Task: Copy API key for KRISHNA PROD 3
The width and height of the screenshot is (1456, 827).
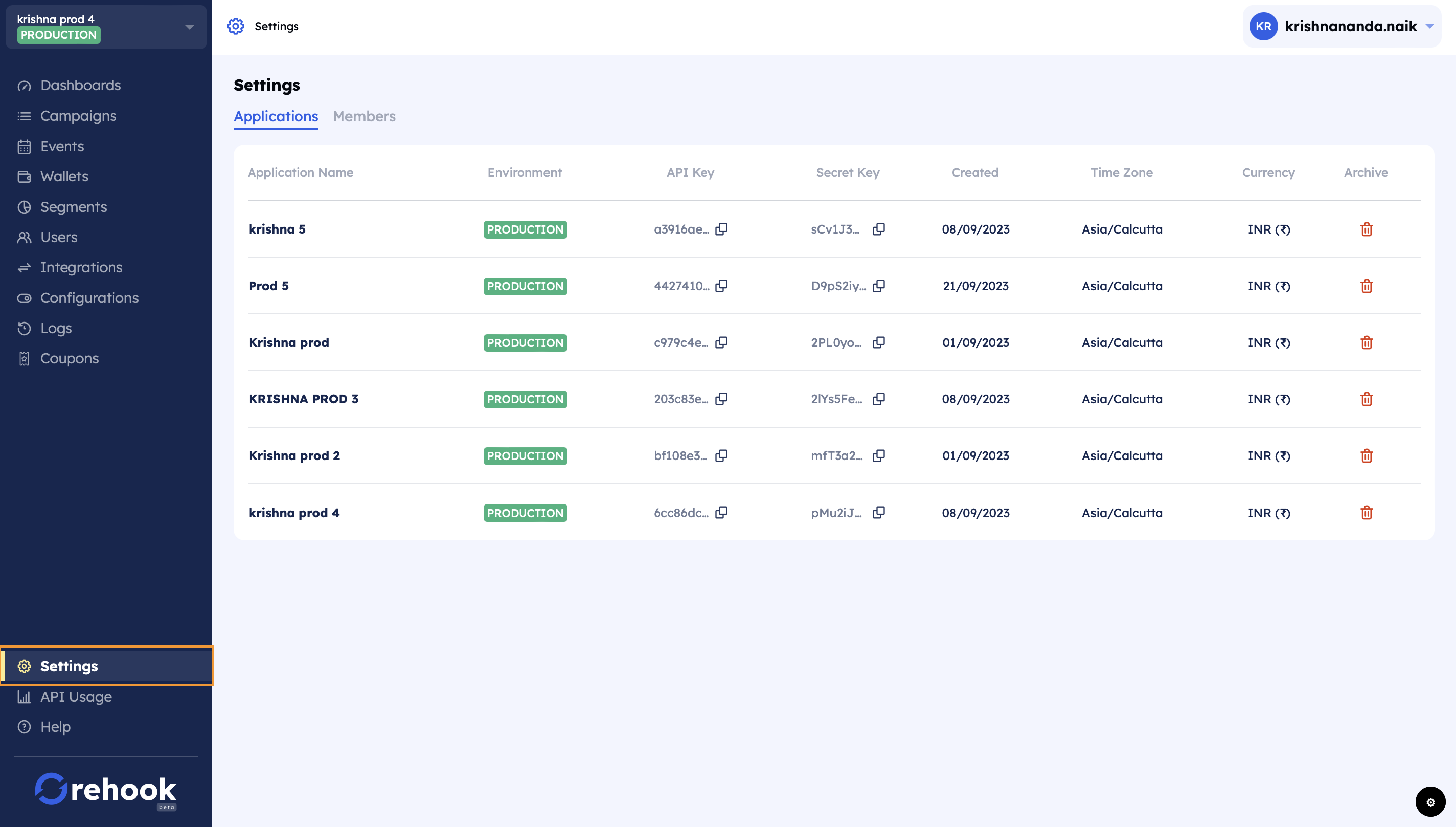Action: [721, 399]
